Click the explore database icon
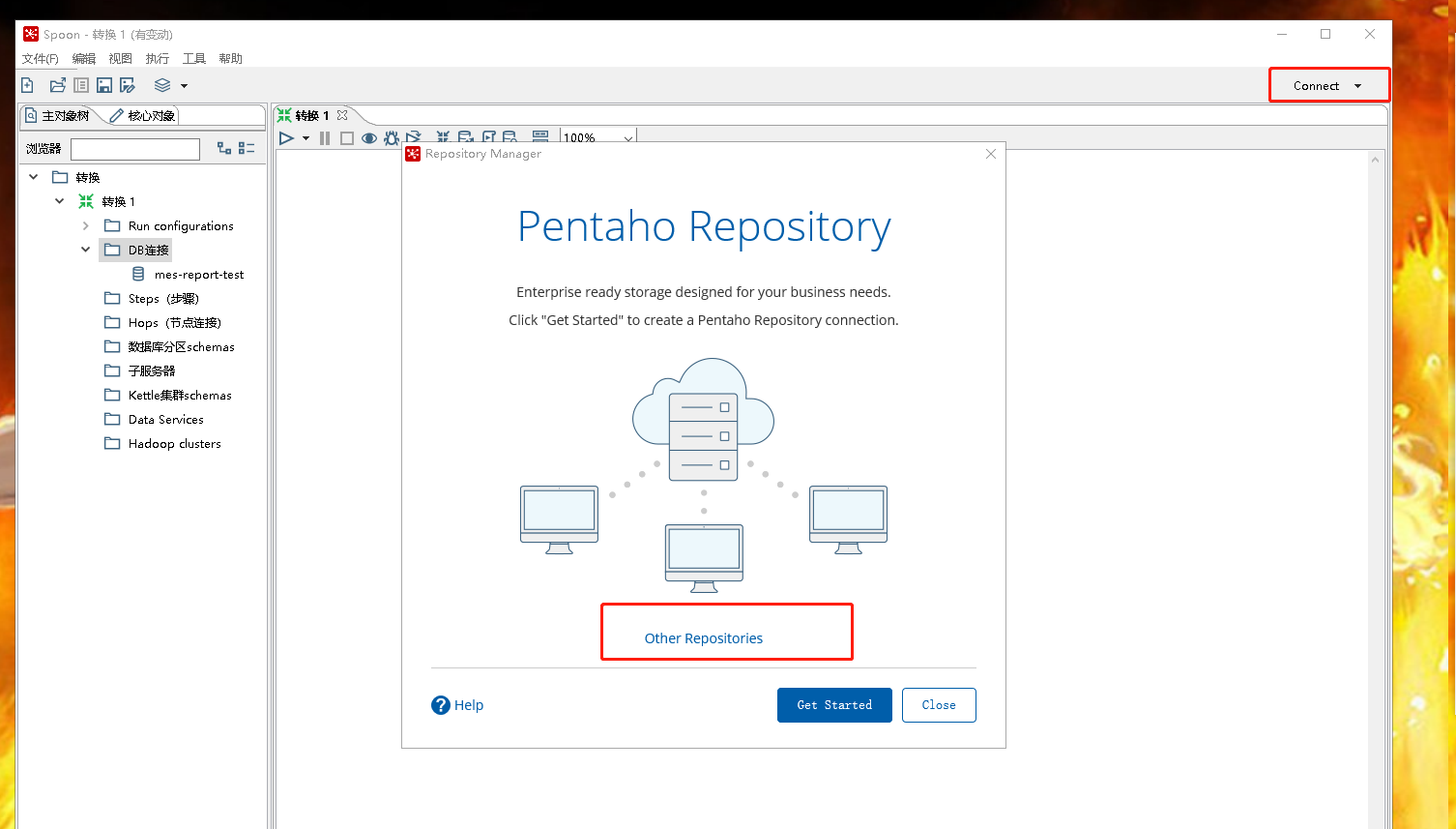This screenshot has width=1456, height=829. tap(510, 137)
